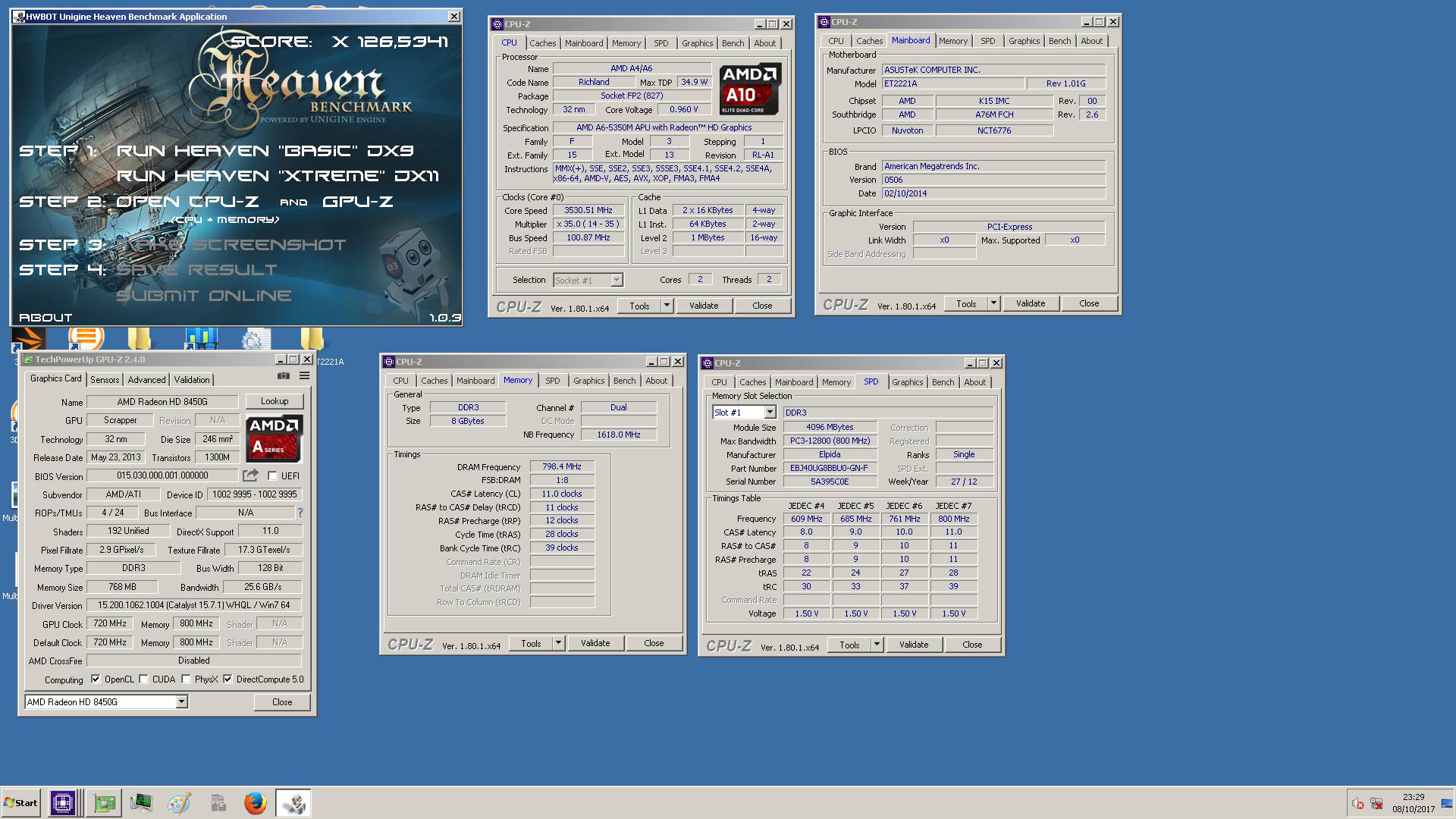Open the About tab in CPU-Z SPD window
1456x819 pixels.
coord(975,382)
